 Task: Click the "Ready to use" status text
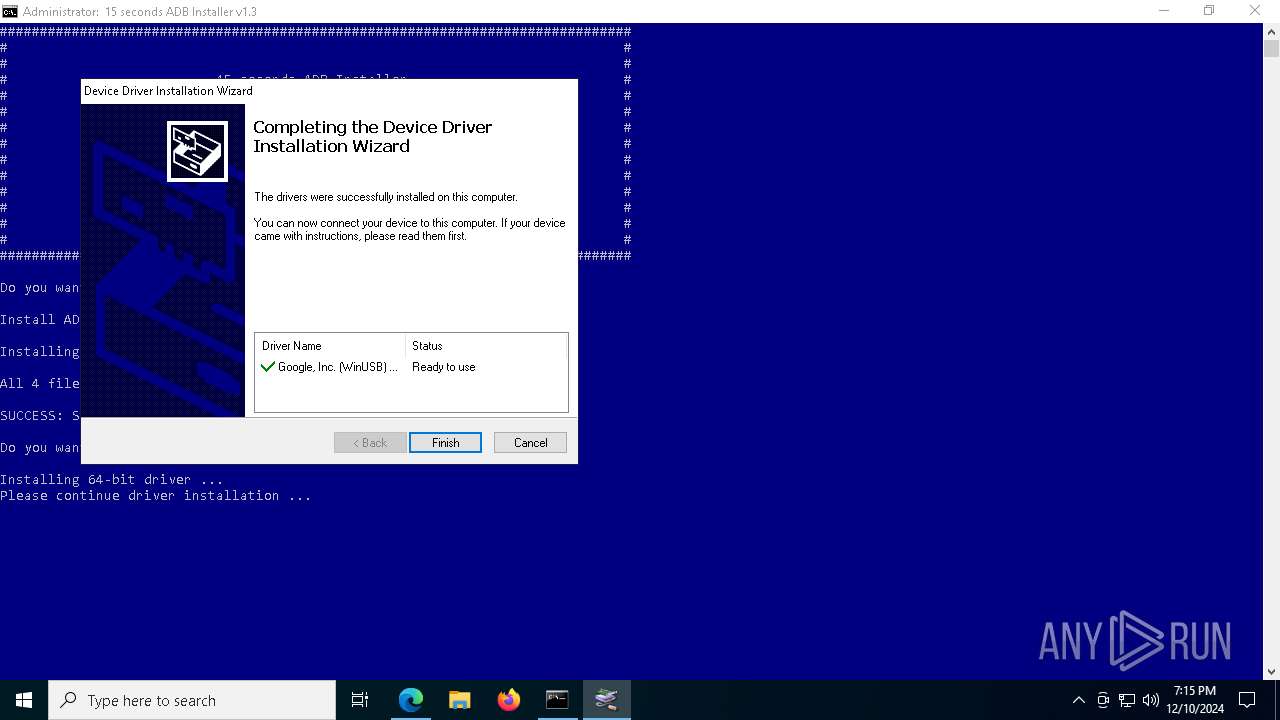tap(443, 367)
